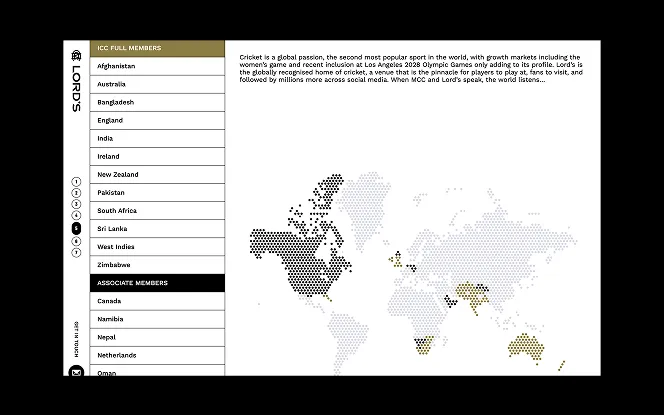Select Pakistan from the list

(x=157, y=193)
